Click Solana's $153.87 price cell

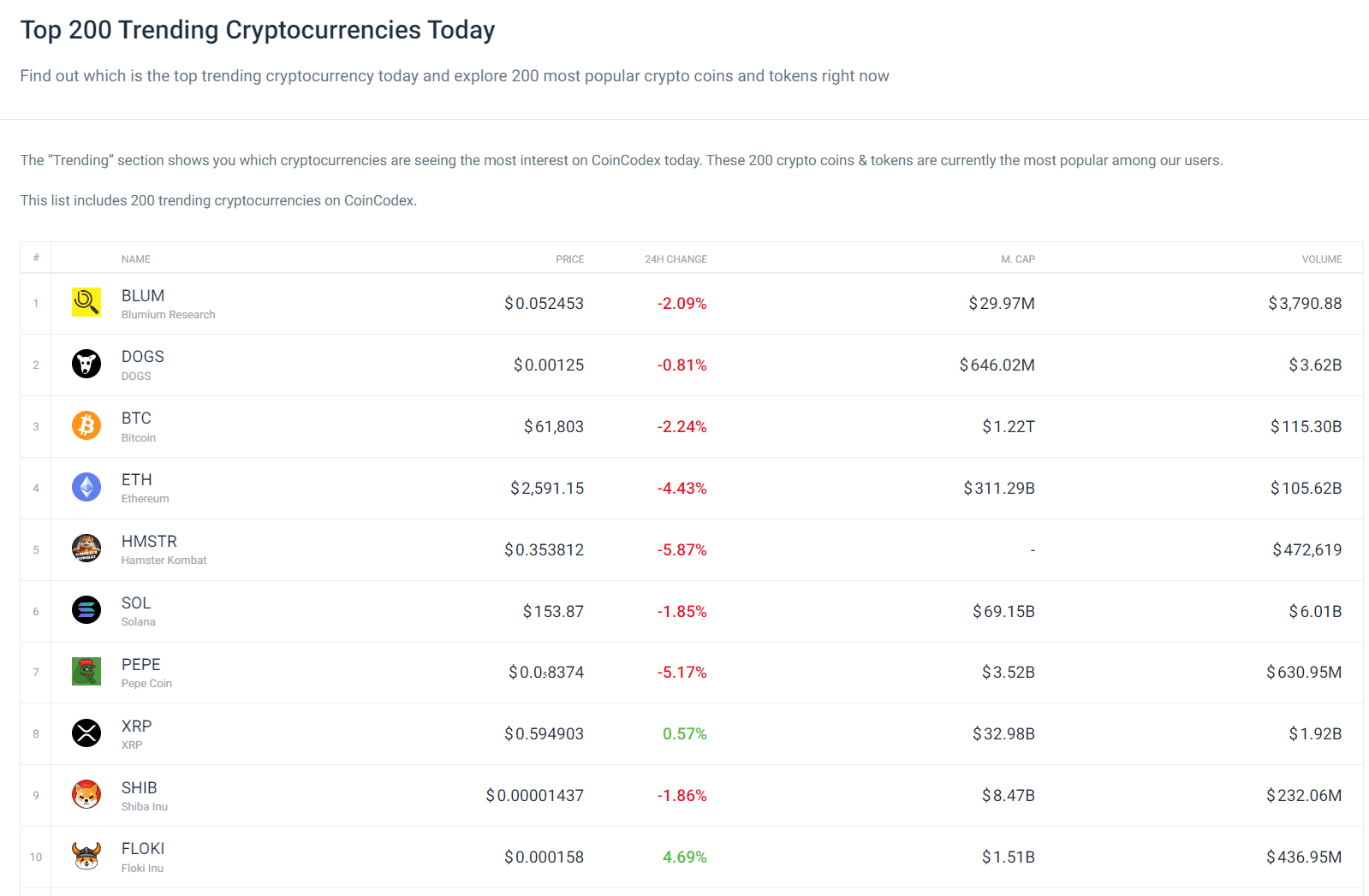coord(553,612)
